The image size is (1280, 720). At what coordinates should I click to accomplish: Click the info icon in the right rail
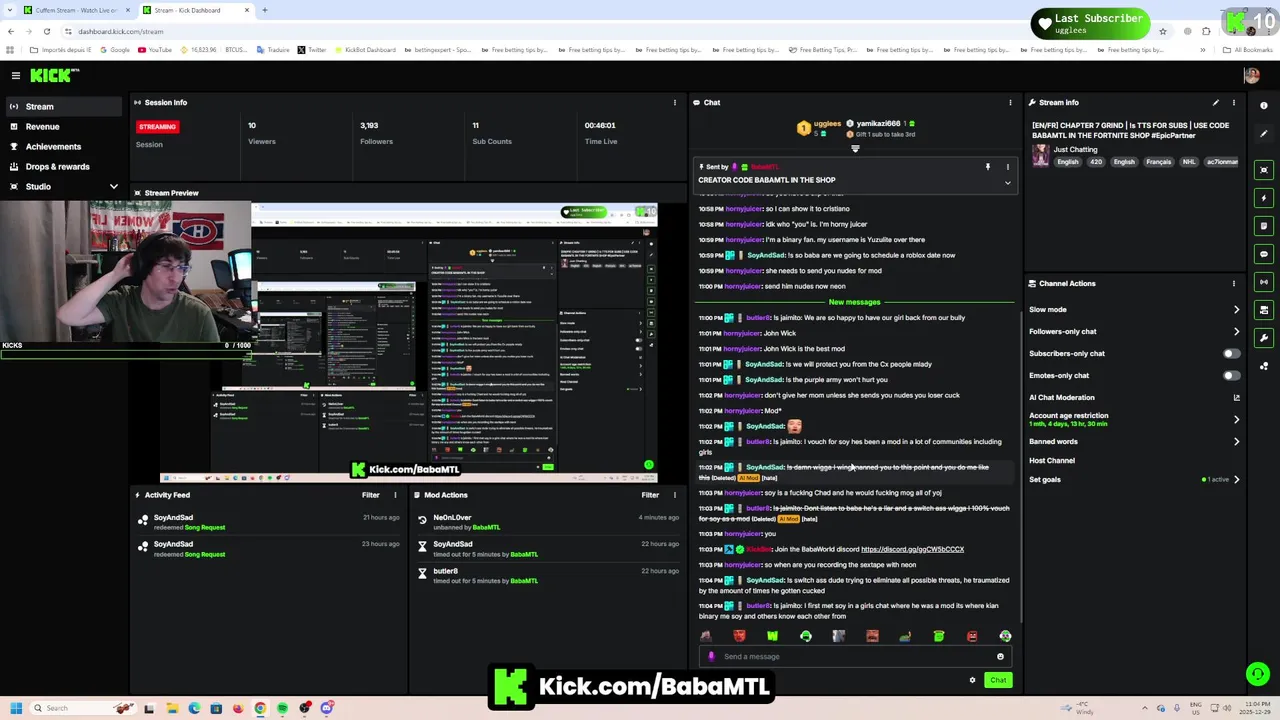[x=1264, y=105]
